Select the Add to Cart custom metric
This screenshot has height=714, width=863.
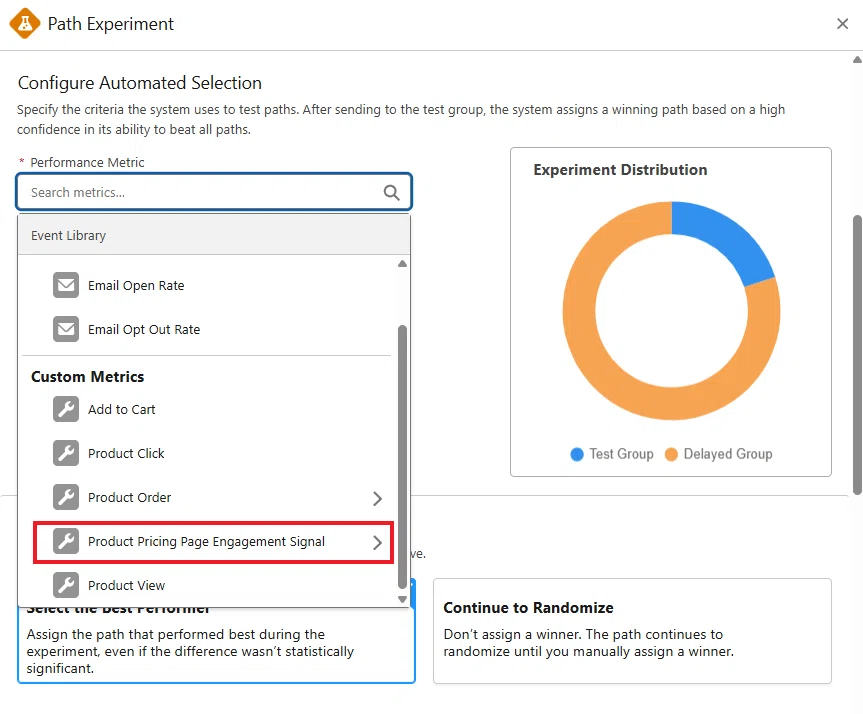[122, 410]
